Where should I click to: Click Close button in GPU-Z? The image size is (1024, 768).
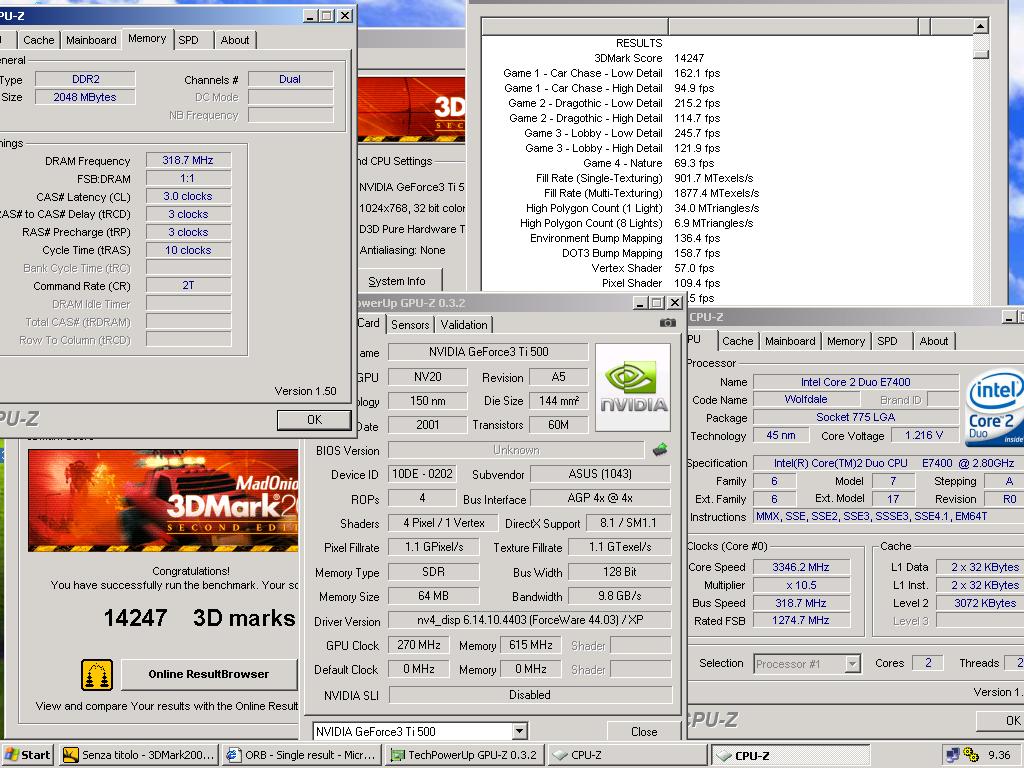(x=644, y=731)
